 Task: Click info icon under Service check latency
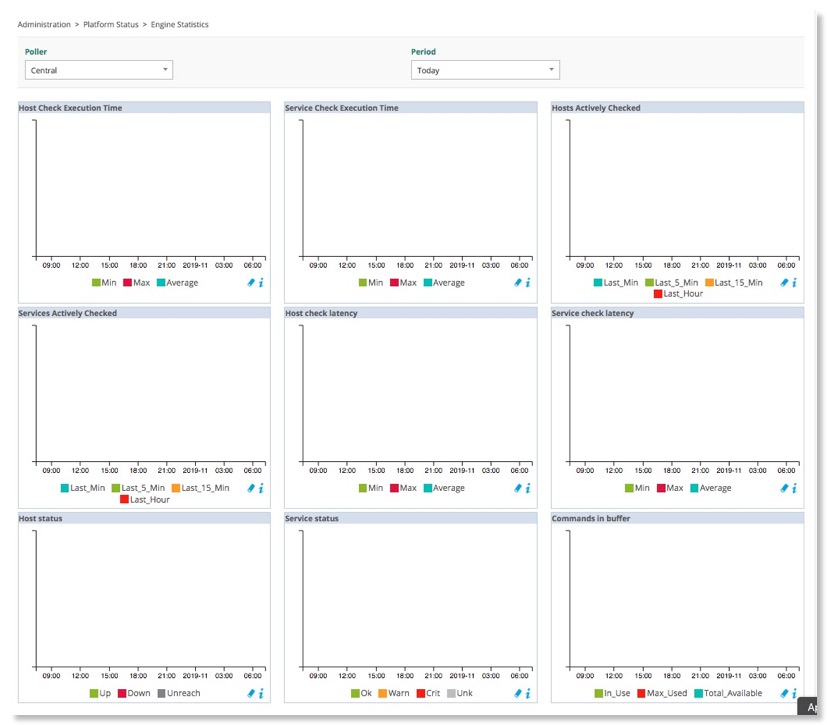click(794, 489)
